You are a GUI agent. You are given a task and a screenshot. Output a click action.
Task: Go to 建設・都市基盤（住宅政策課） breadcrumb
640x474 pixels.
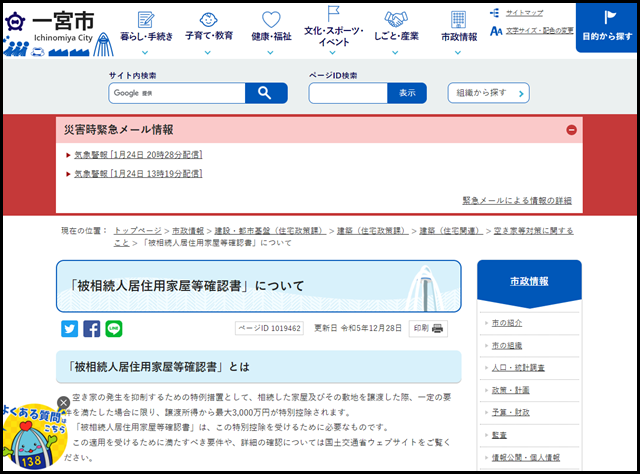pyautogui.click(x=271, y=231)
